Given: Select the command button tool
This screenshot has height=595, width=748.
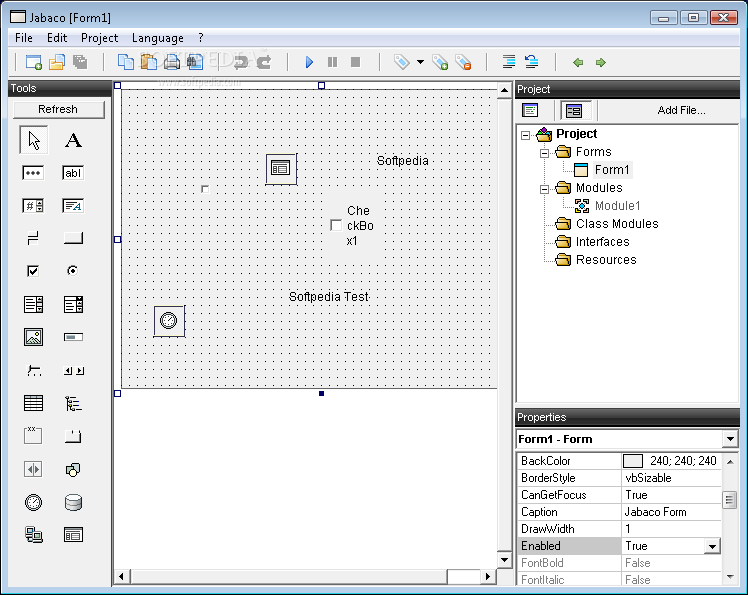Looking at the screenshot, I should pyautogui.click(x=73, y=238).
